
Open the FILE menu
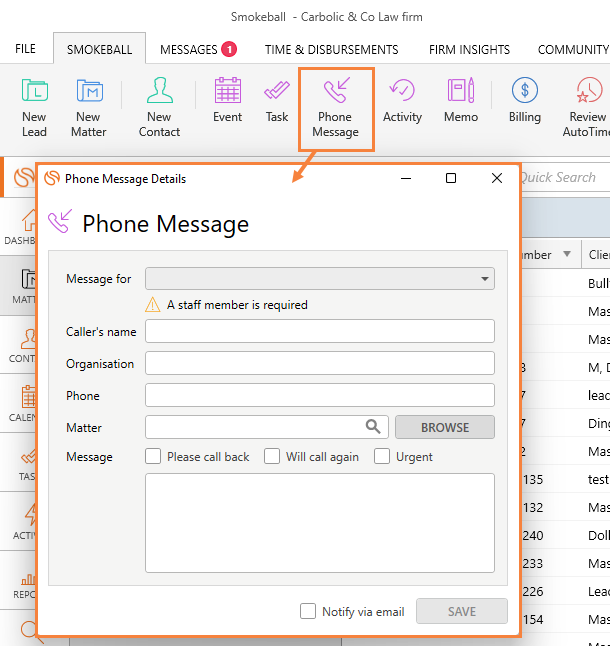point(26,49)
